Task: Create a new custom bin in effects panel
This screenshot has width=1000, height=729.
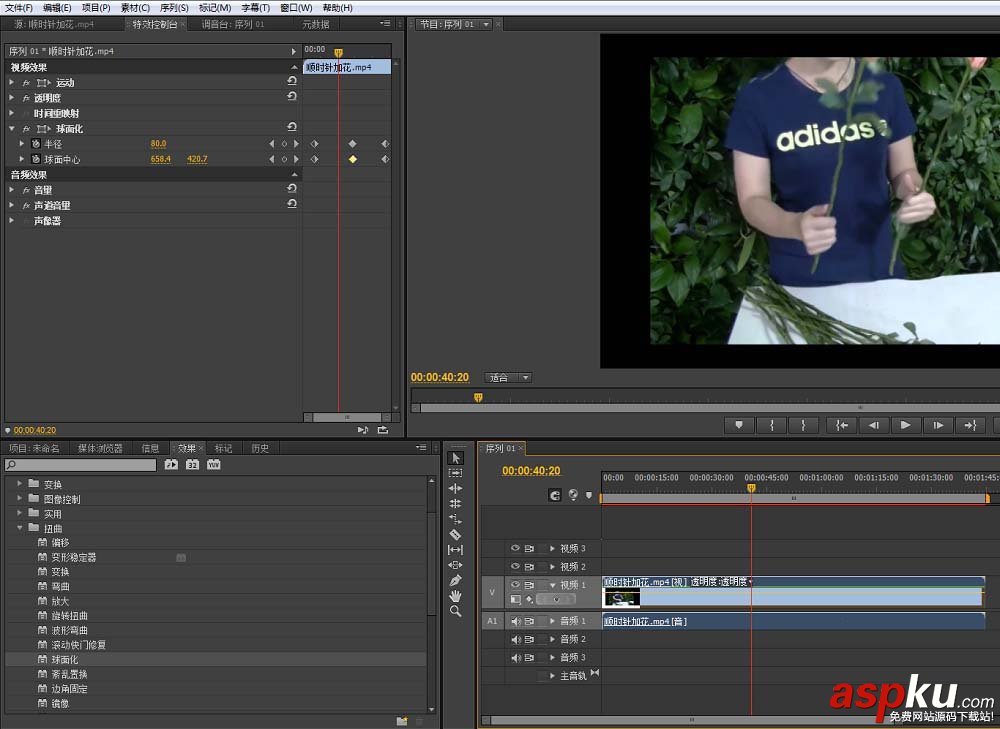Action: point(402,720)
